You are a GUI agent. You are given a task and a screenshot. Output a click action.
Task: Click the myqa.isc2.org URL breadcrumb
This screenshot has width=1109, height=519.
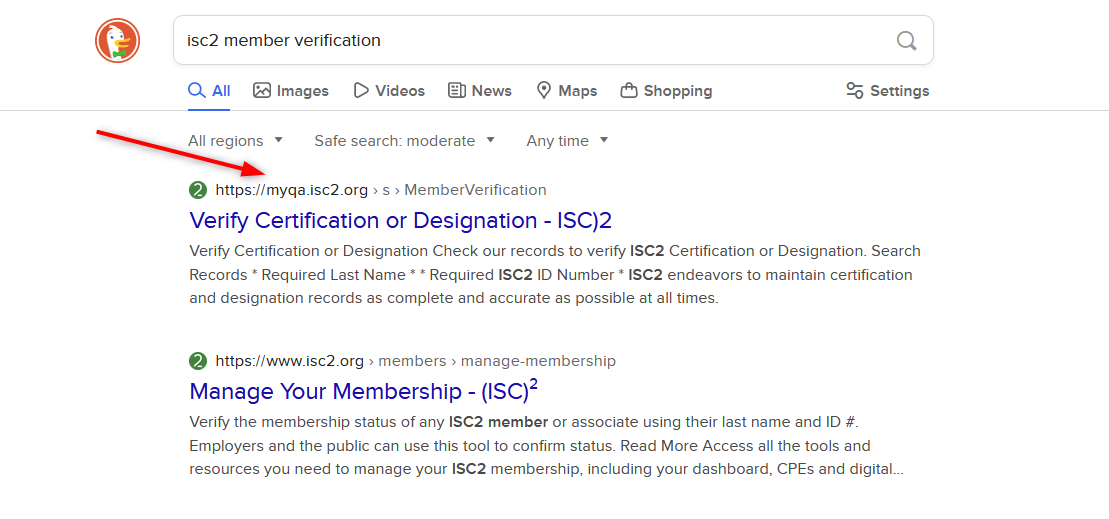point(380,190)
